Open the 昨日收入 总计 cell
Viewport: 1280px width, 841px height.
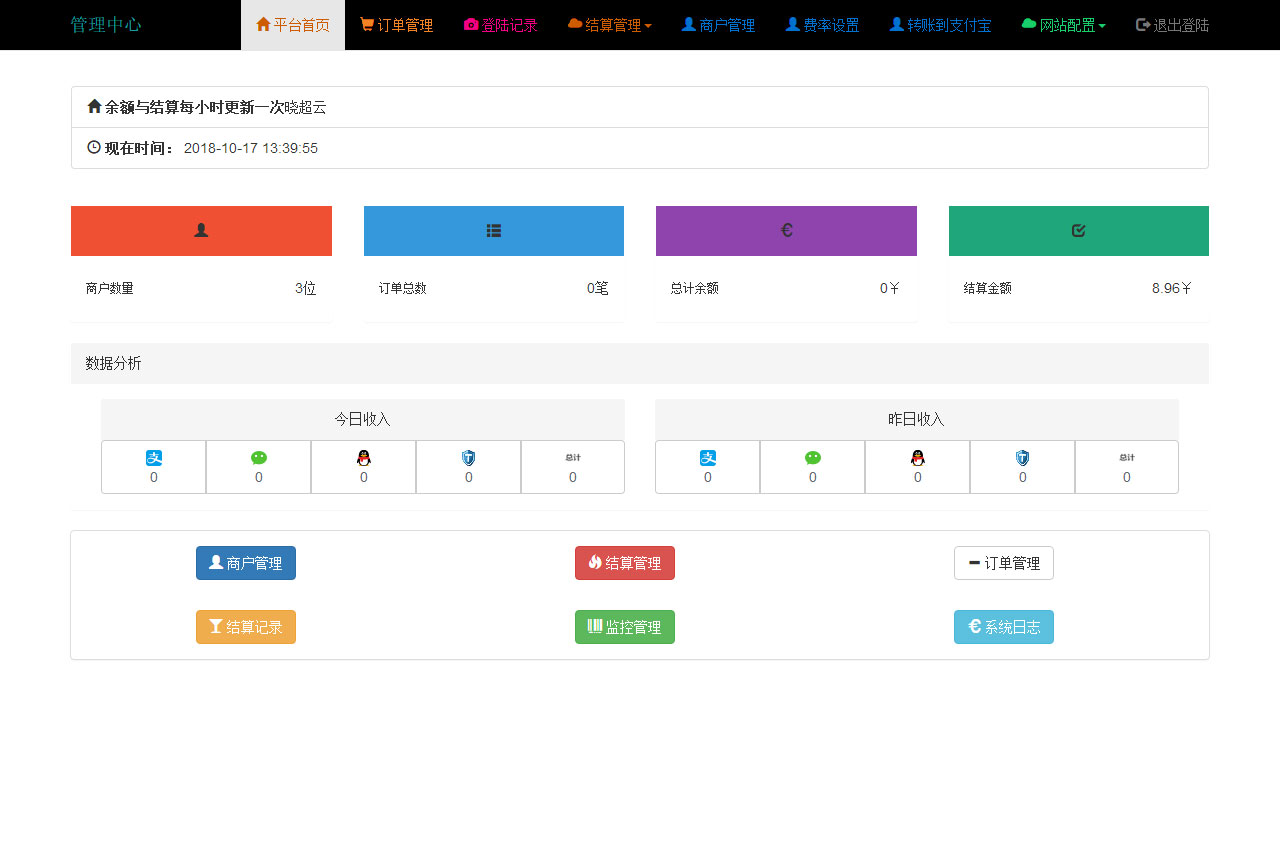1127,467
